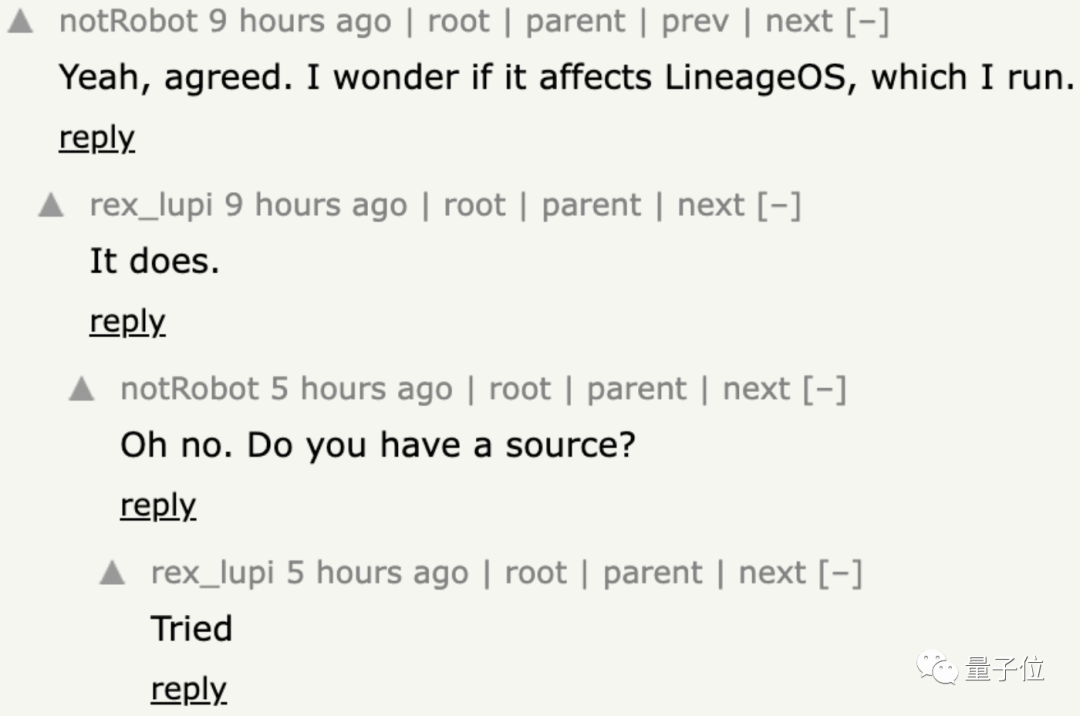The width and height of the screenshot is (1080, 716).
Task: Go to next from 'Tried' comment
Action: pyautogui.click(x=772, y=574)
